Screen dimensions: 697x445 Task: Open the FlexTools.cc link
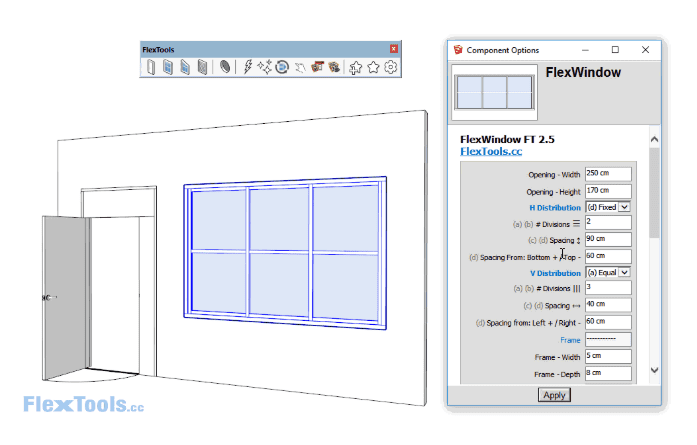tap(491, 152)
